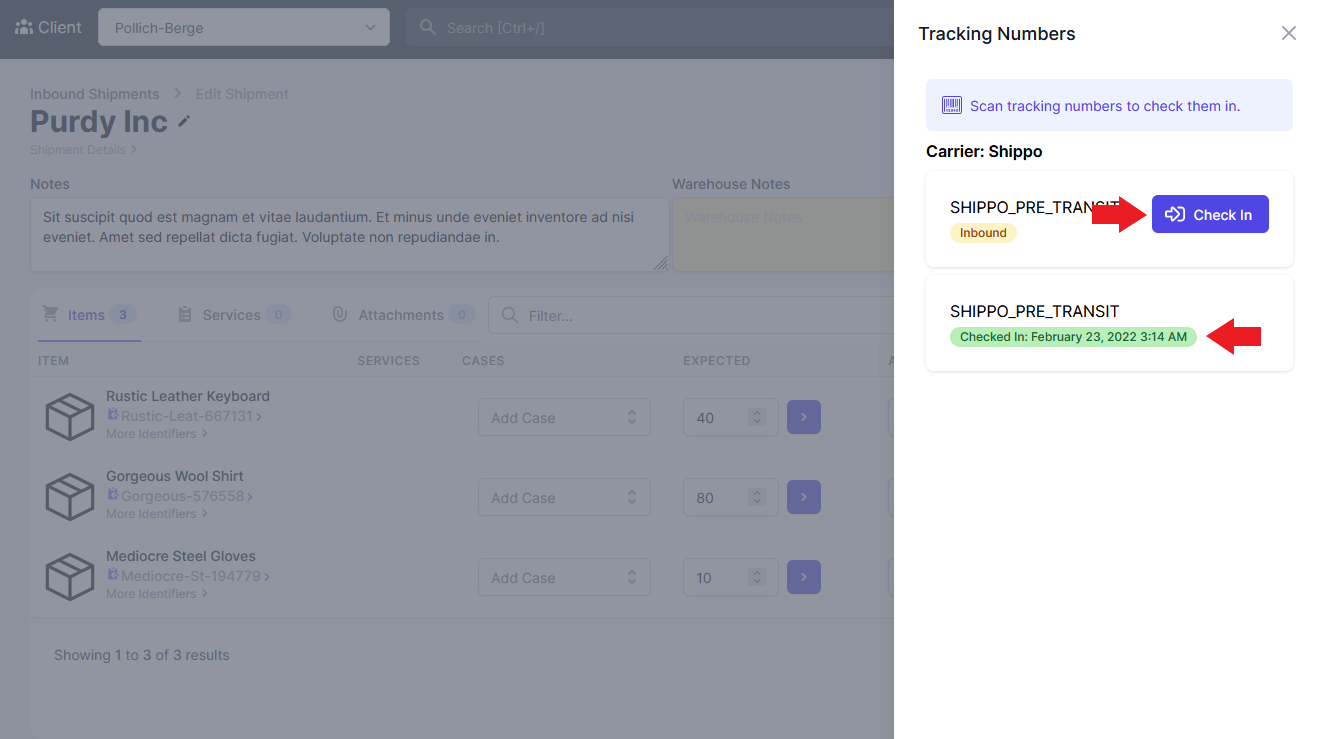Open SKU link Mediocre-St-194779
This screenshot has width=1323, height=739.
point(191,576)
